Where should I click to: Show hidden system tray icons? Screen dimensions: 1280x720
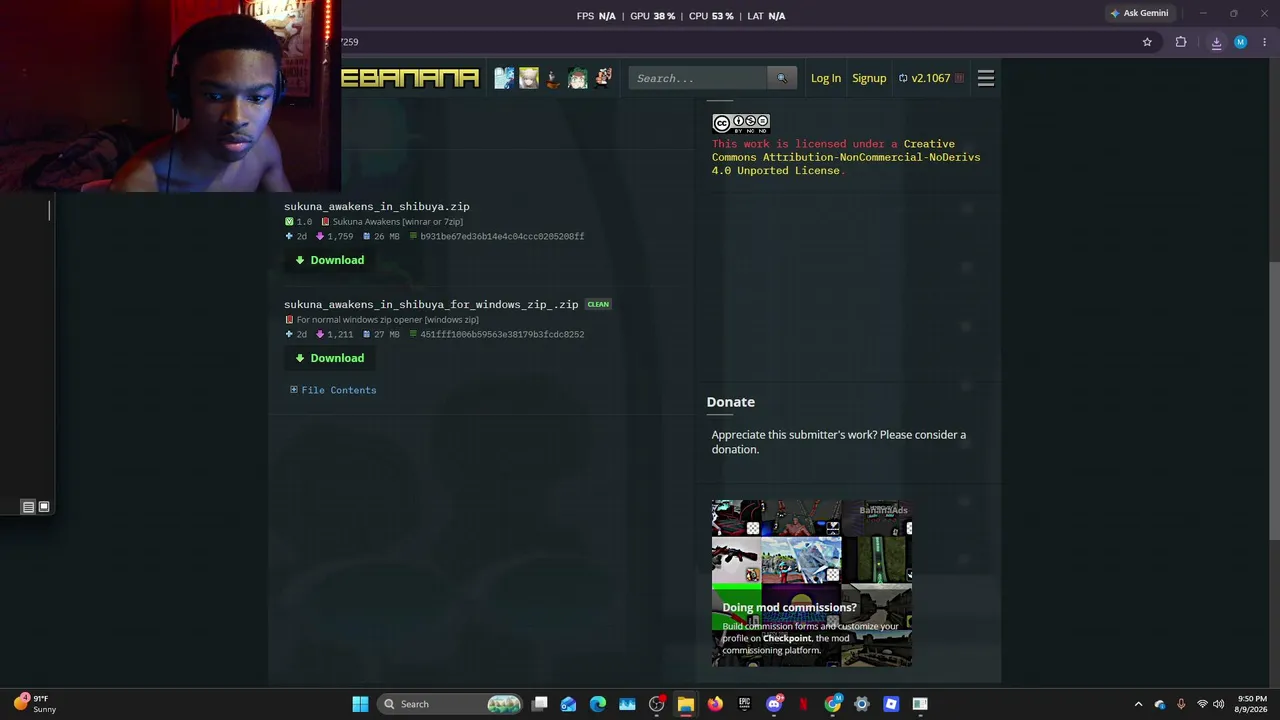(x=1138, y=704)
